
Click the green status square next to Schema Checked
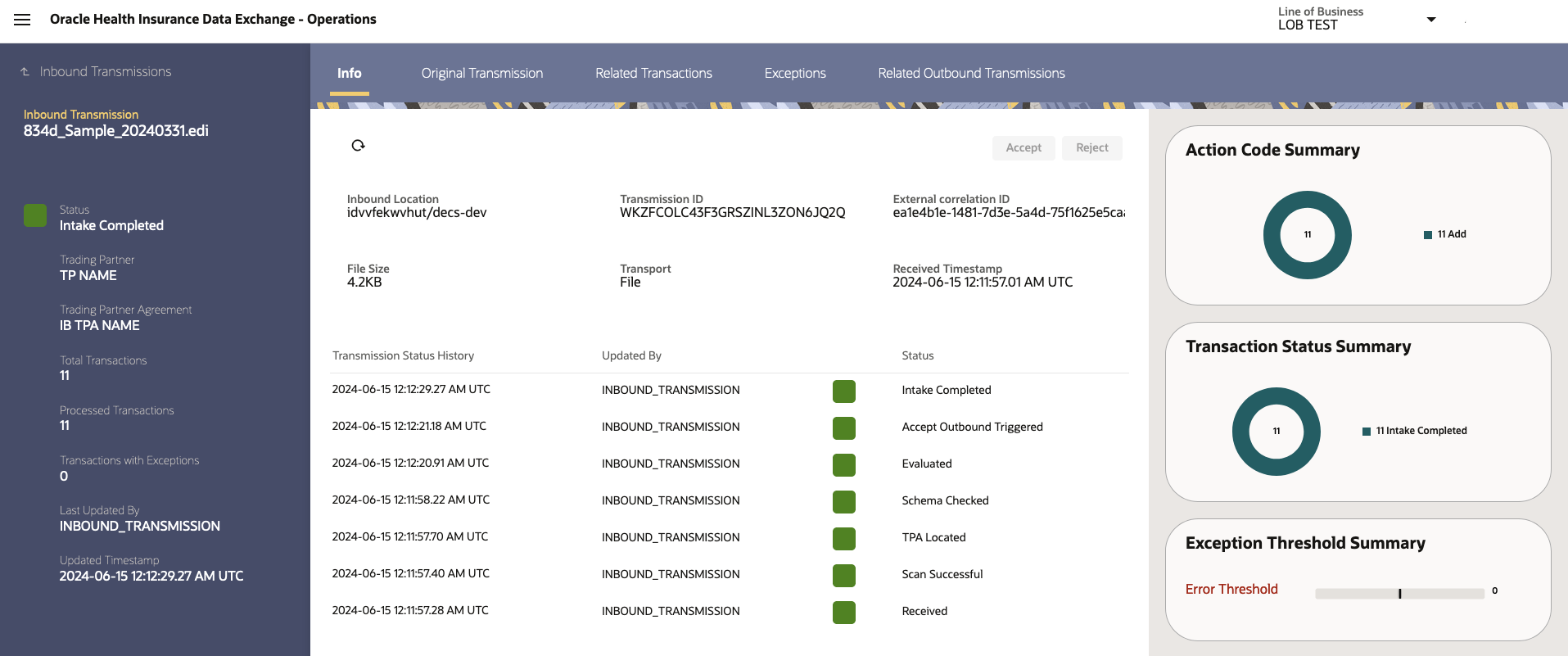[x=844, y=502]
